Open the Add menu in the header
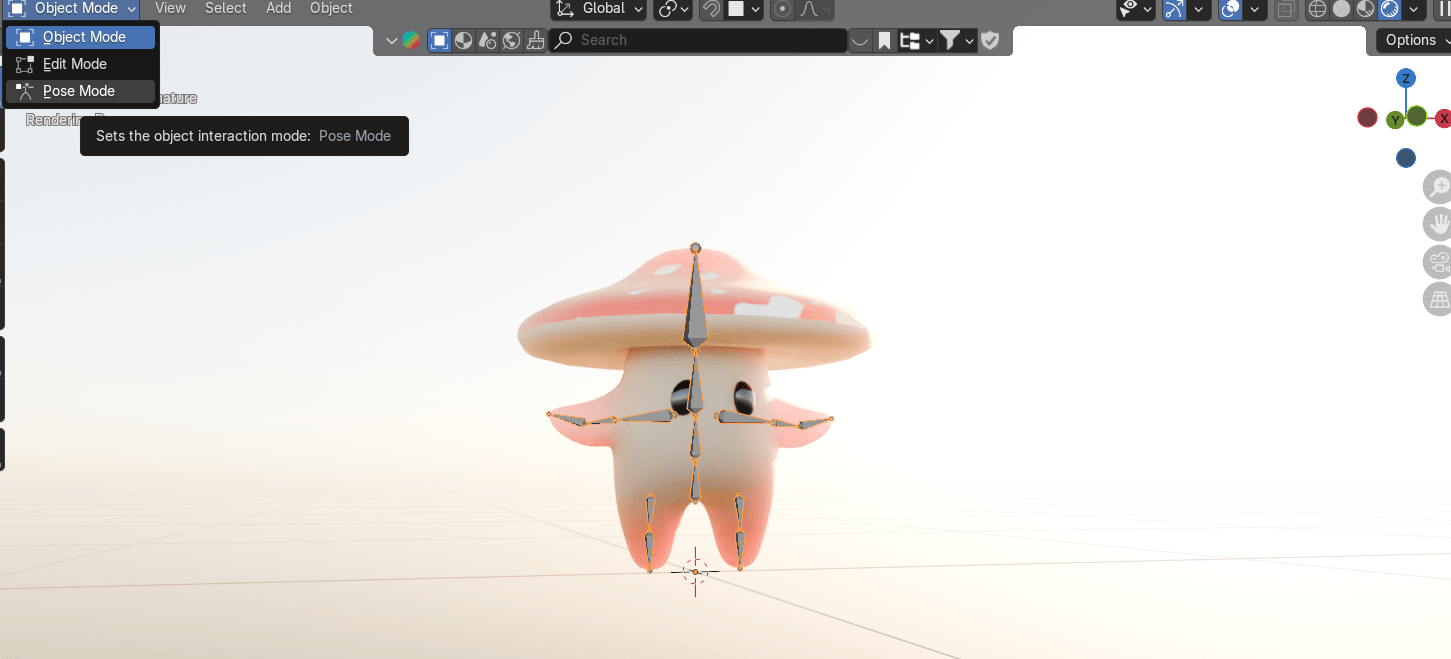 [278, 8]
